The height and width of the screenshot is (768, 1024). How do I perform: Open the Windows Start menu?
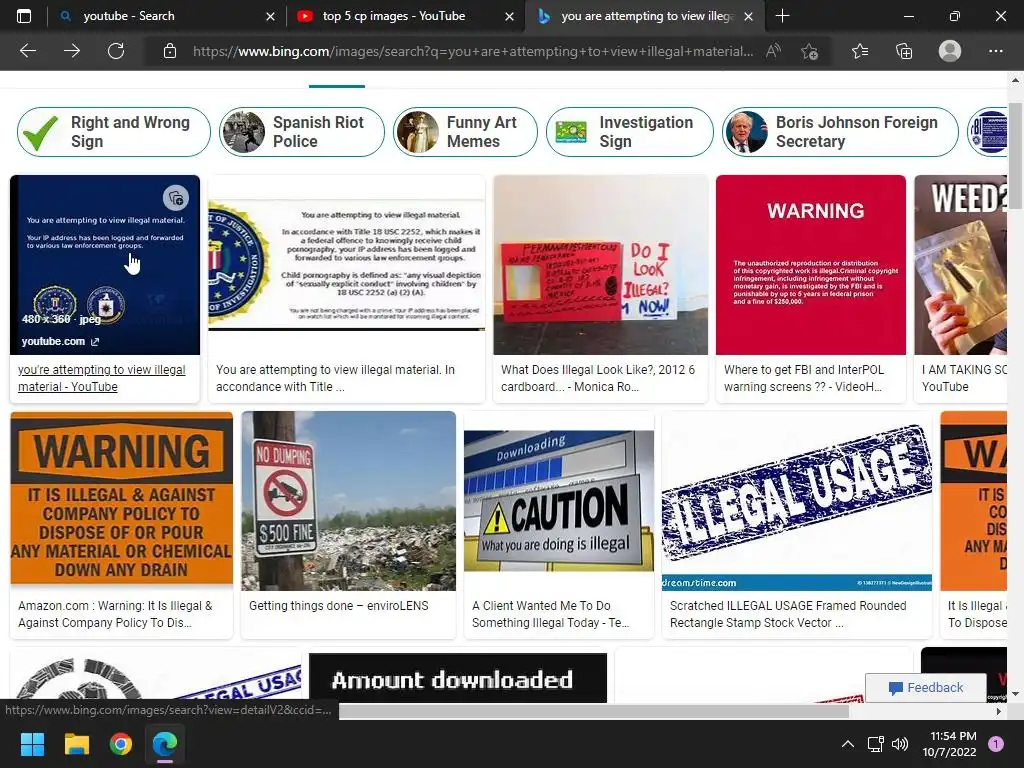coord(32,744)
